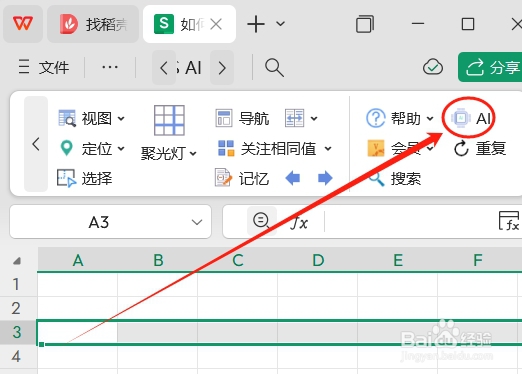Click cell D2

coord(318,308)
